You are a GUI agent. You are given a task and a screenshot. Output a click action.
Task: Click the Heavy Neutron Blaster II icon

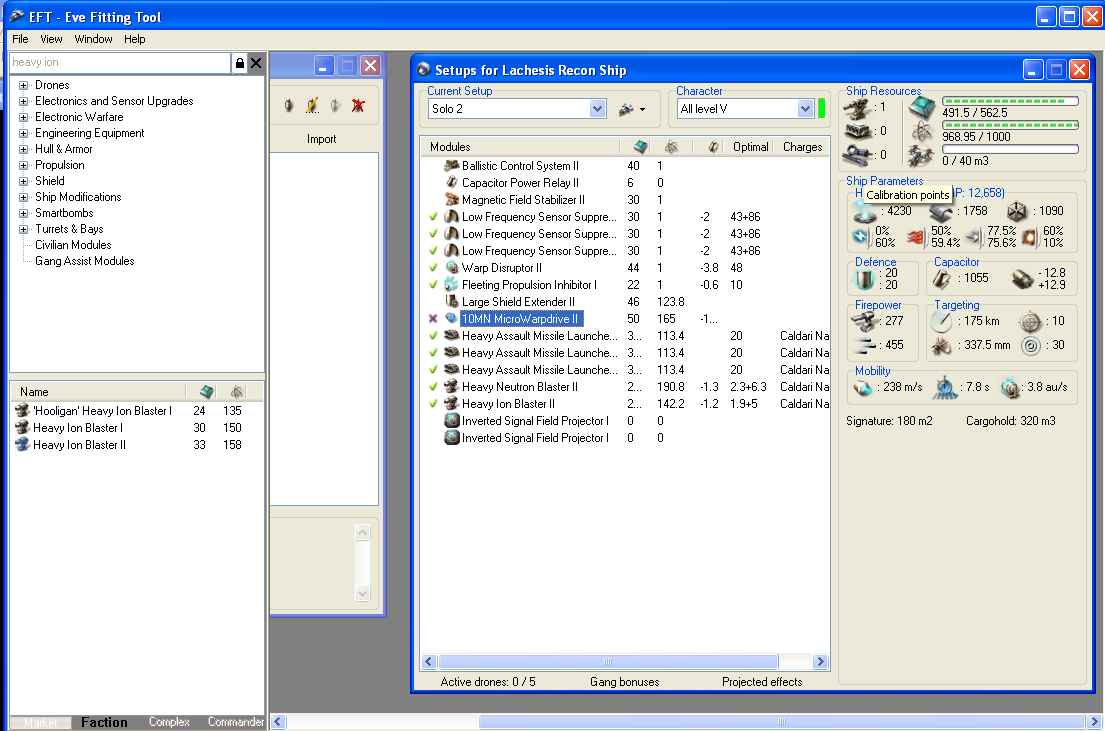[x=452, y=387]
